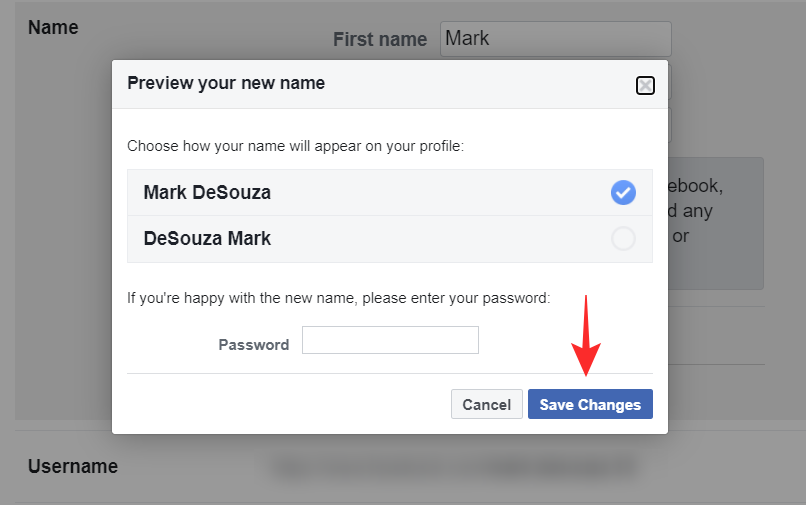Viewport: 806px width, 505px height.
Task: Click the Mark DeSouza name text
Action: click(207, 192)
